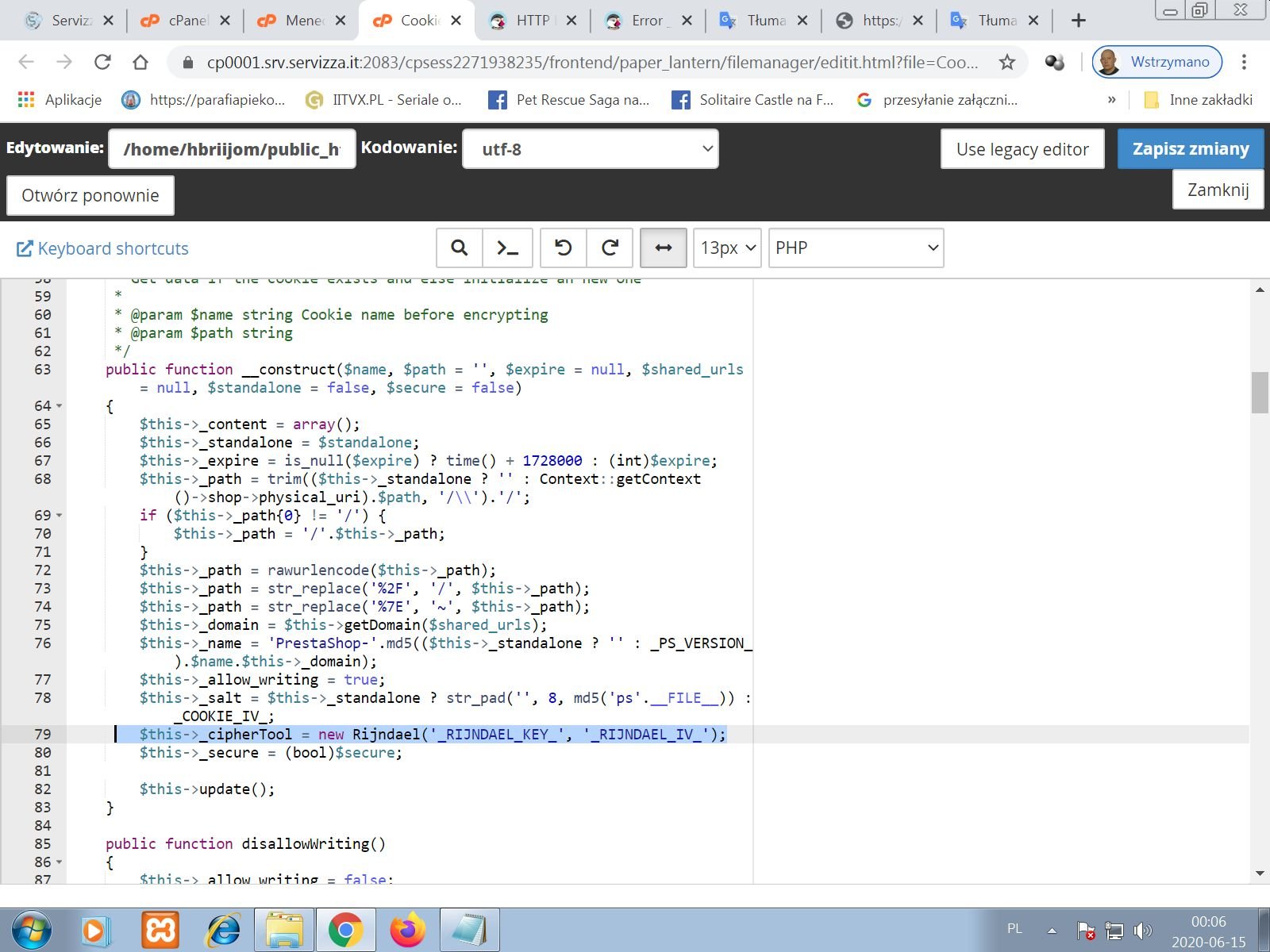Expand the utf-8 encoding dropdown
Screen dimensions: 1270x952
click(590, 149)
